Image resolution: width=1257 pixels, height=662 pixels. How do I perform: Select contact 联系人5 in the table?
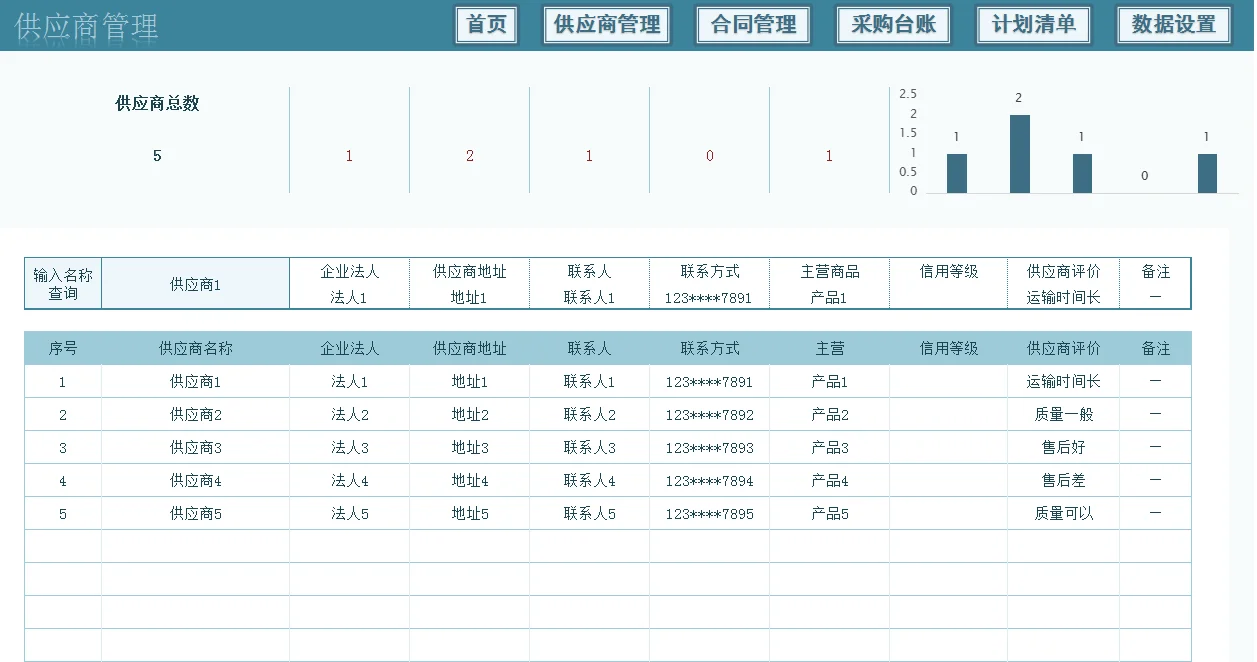coord(589,513)
